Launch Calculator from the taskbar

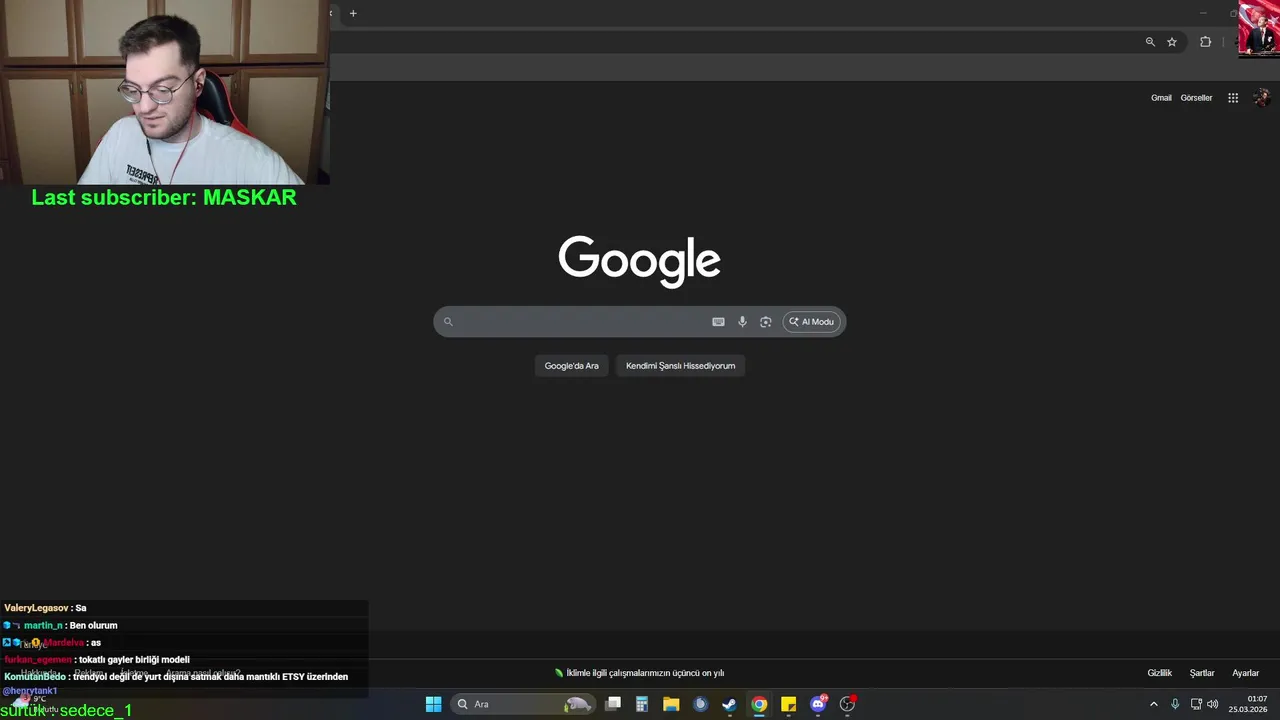(642, 704)
